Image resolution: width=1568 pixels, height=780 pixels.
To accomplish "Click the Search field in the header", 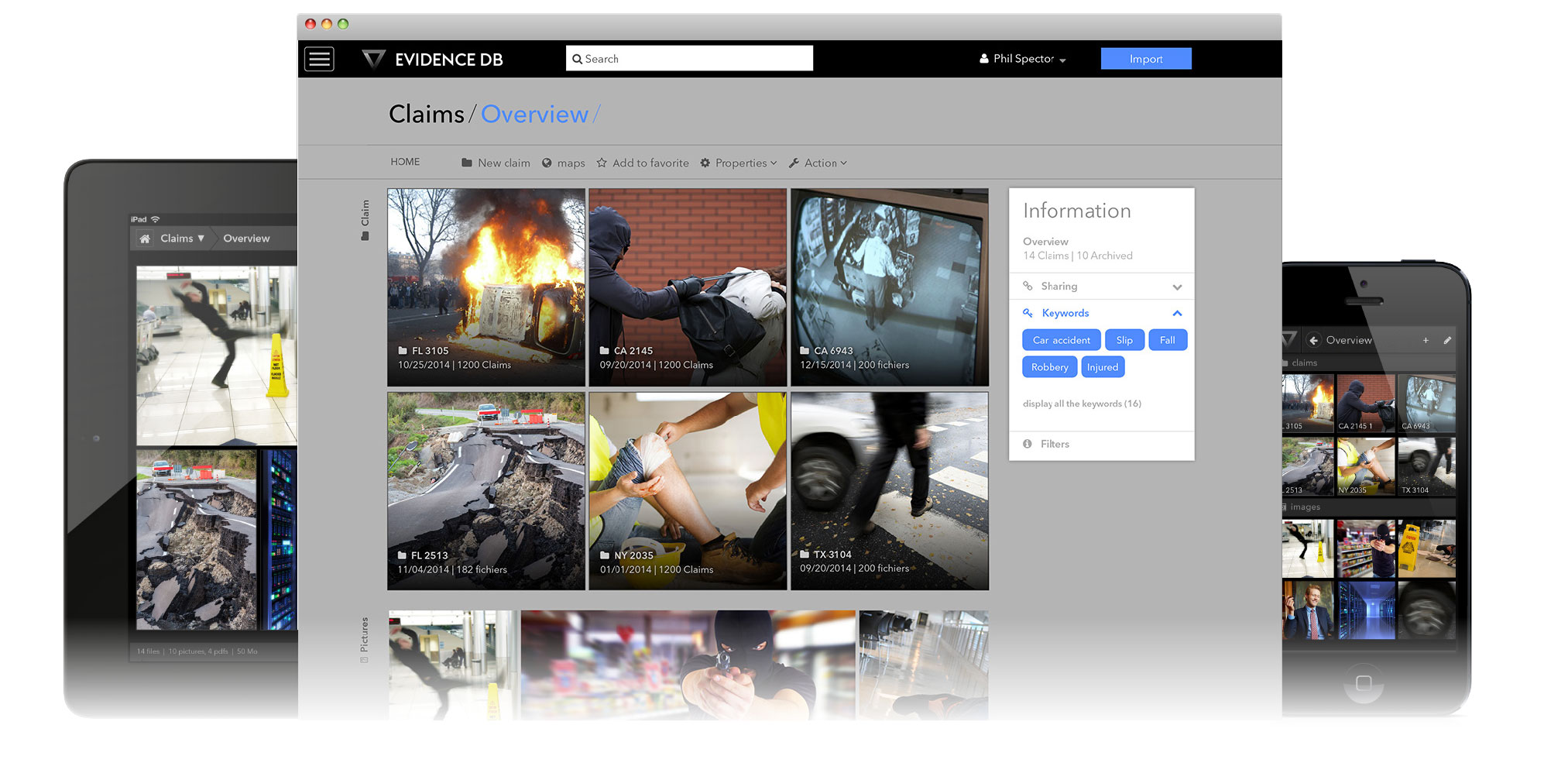I will point(689,58).
